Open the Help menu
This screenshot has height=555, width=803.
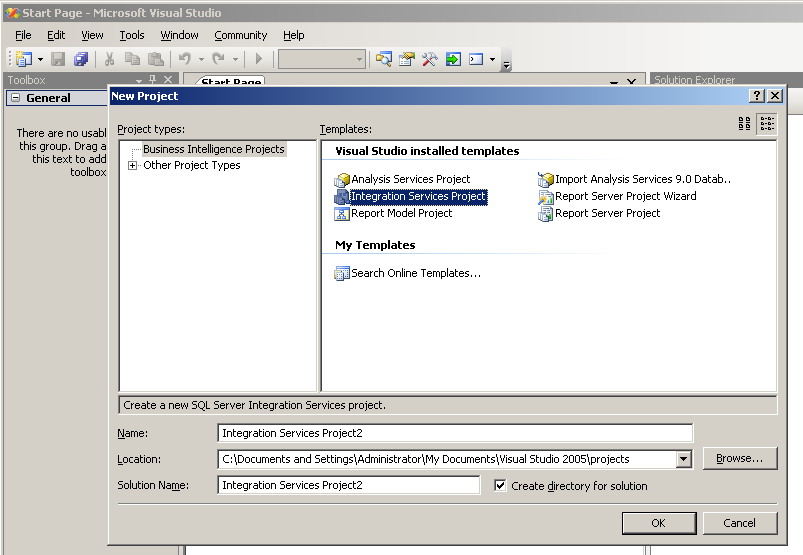pos(293,35)
